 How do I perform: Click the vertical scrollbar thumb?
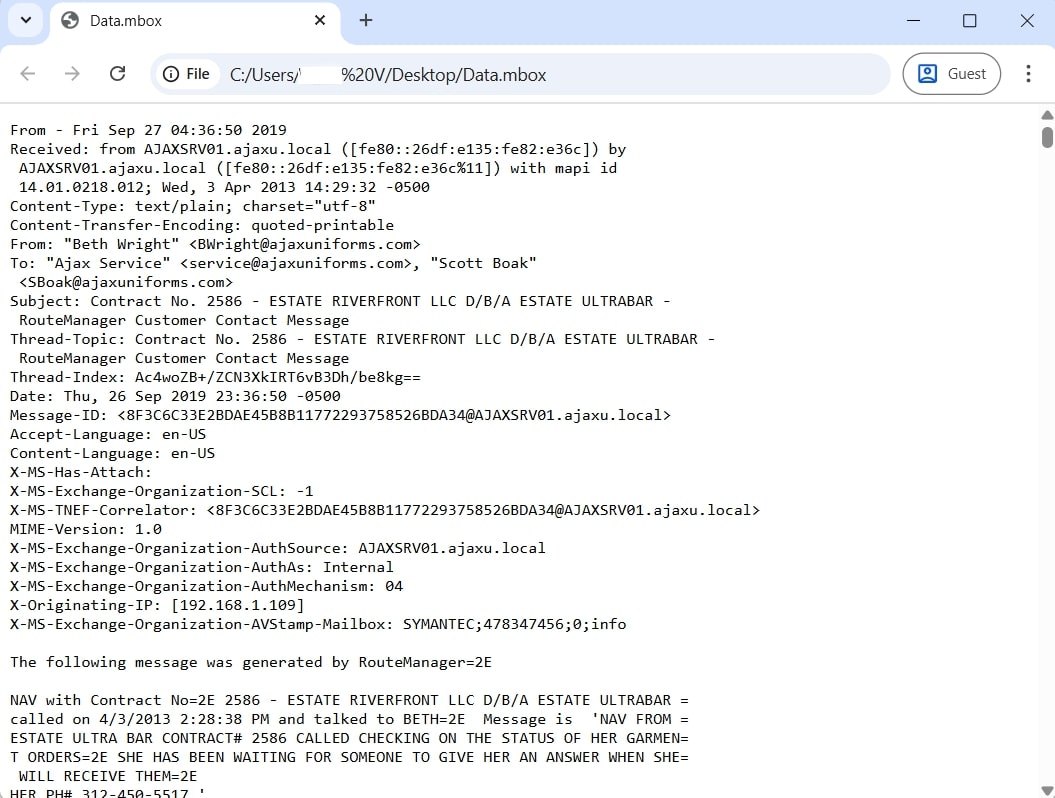(1046, 137)
